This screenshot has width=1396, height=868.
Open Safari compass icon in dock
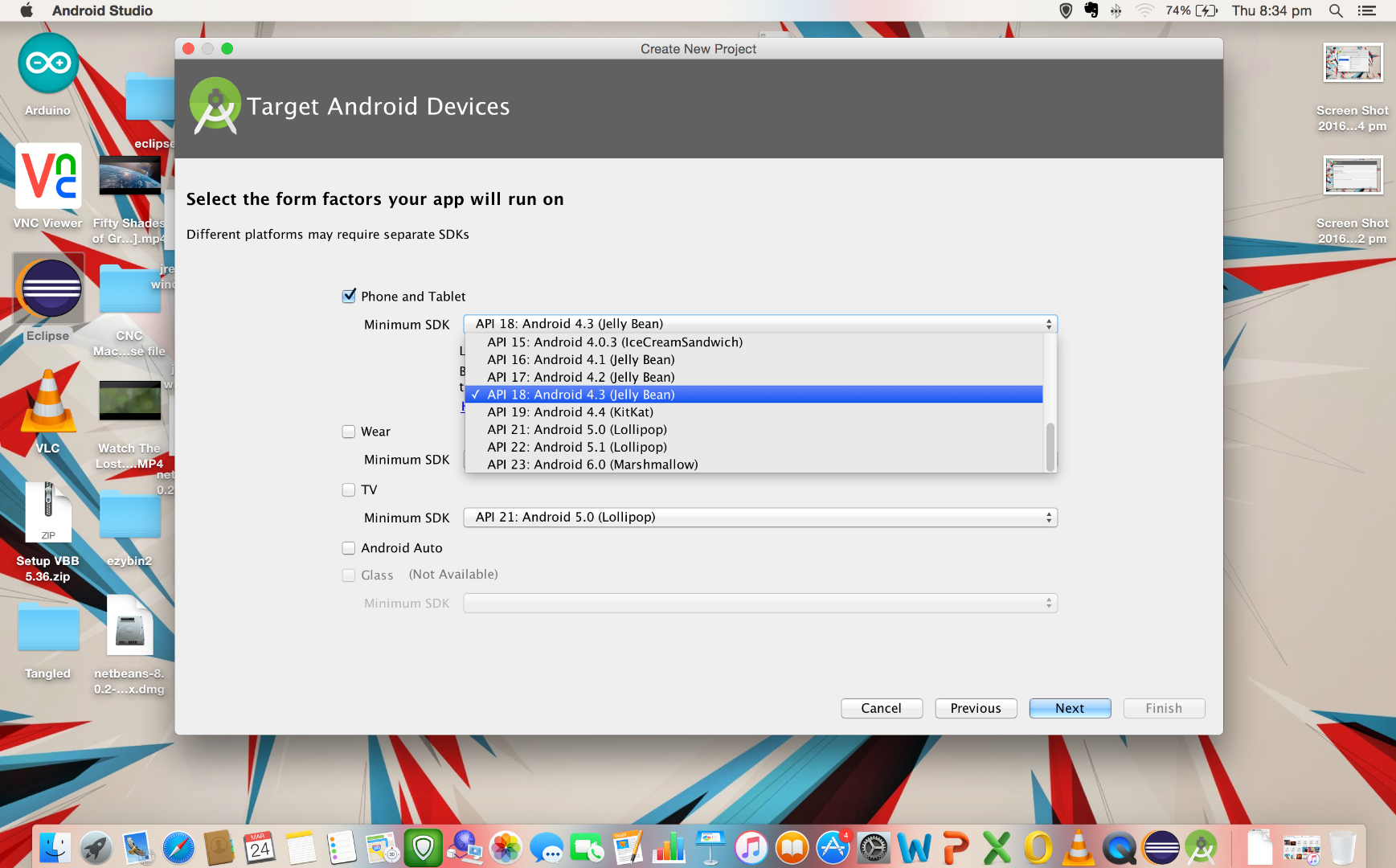178,848
